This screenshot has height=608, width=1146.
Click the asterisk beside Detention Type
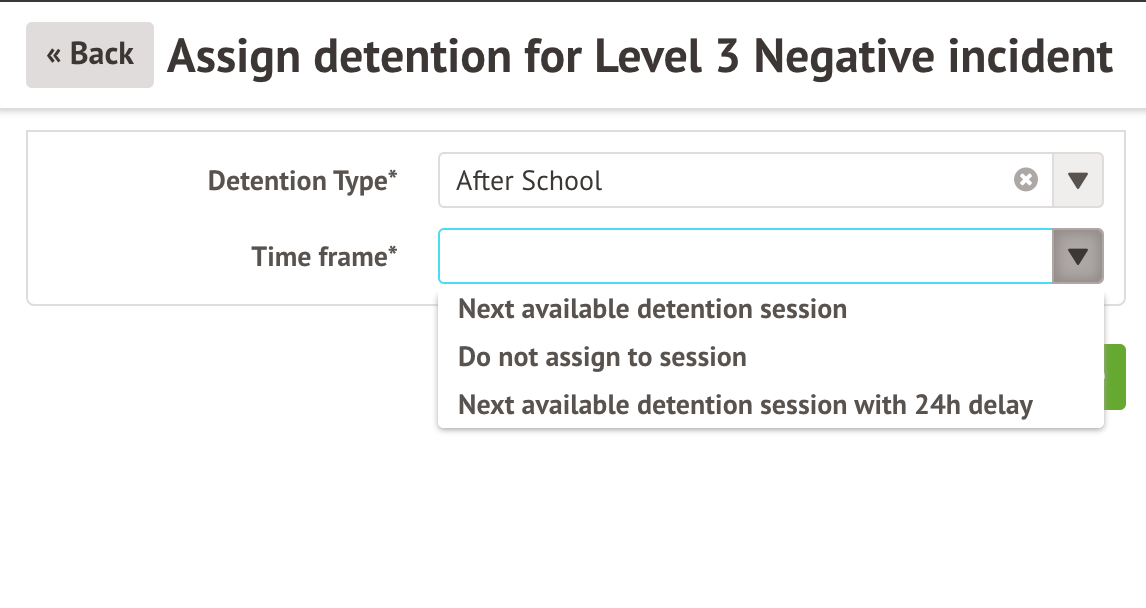tap(393, 176)
